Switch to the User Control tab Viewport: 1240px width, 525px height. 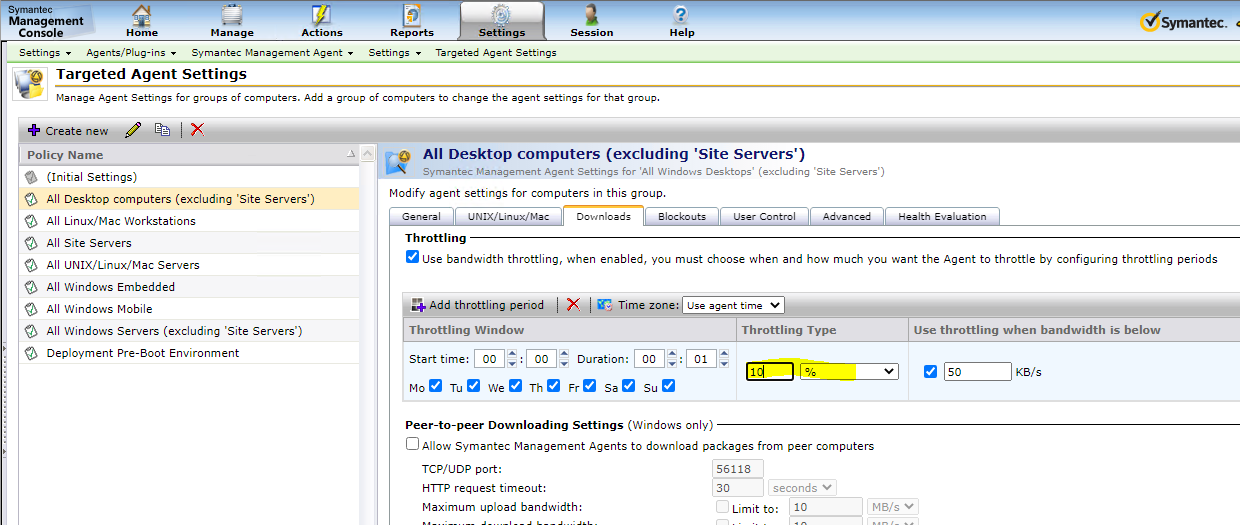764,216
